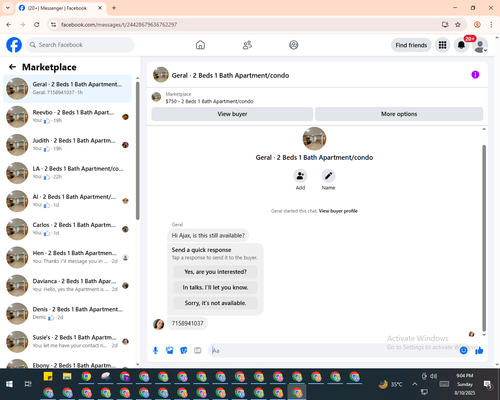Send 'Sorry, it's not available.' response
Viewport: 500px width, 400px height.
215,303
